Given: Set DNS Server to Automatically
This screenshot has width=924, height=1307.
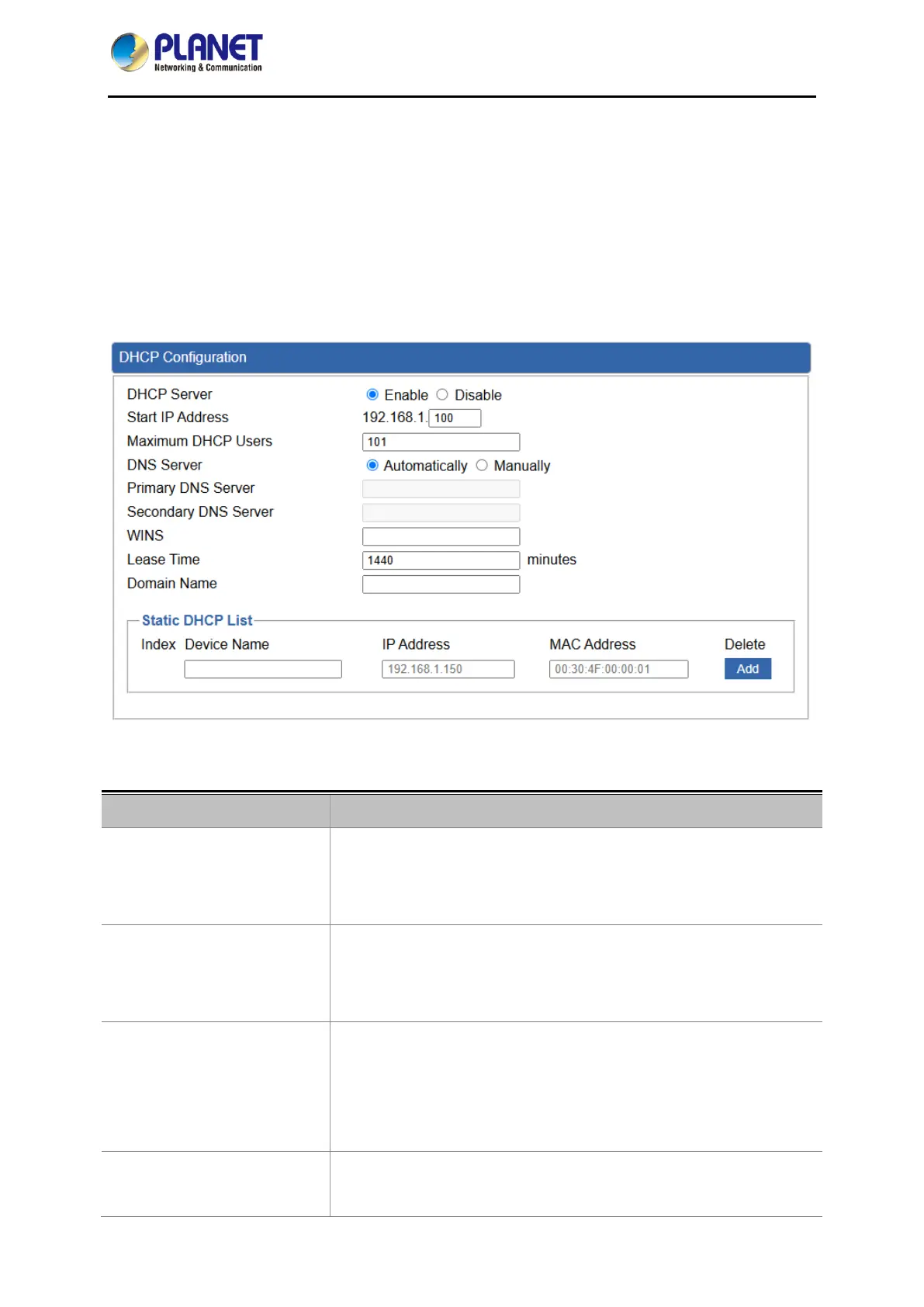Looking at the screenshot, I should (372, 465).
